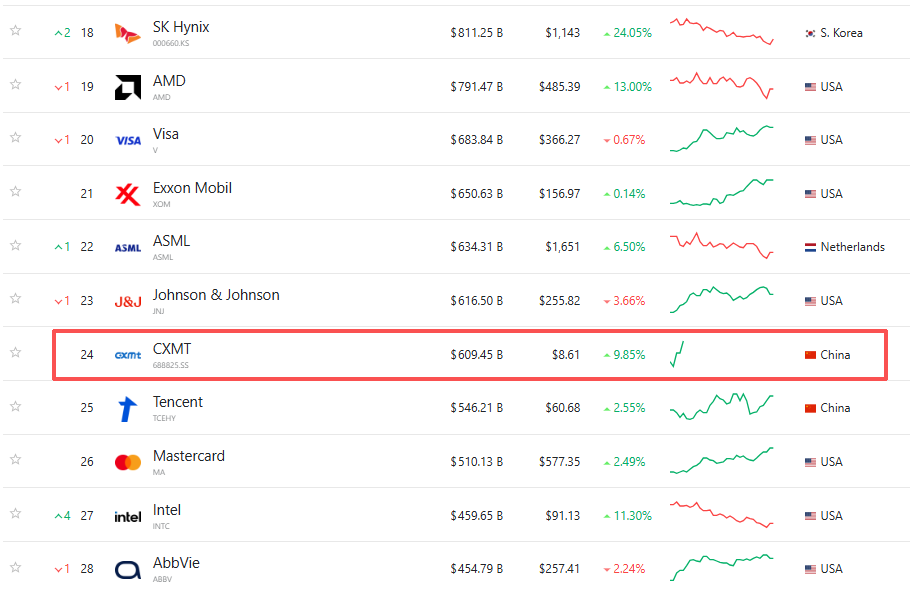The height and width of the screenshot is (595, 916).
Task: Open the CXMT company page
Action: pyautogui.click(x=172, y=349)
